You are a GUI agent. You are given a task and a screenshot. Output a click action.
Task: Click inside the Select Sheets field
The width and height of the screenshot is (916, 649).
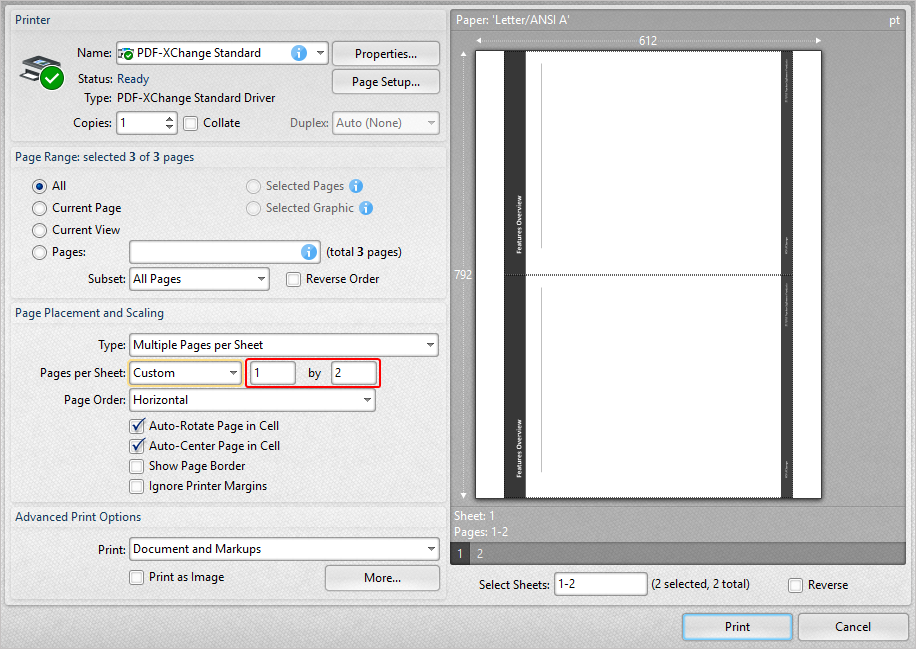tap(600, 584)
